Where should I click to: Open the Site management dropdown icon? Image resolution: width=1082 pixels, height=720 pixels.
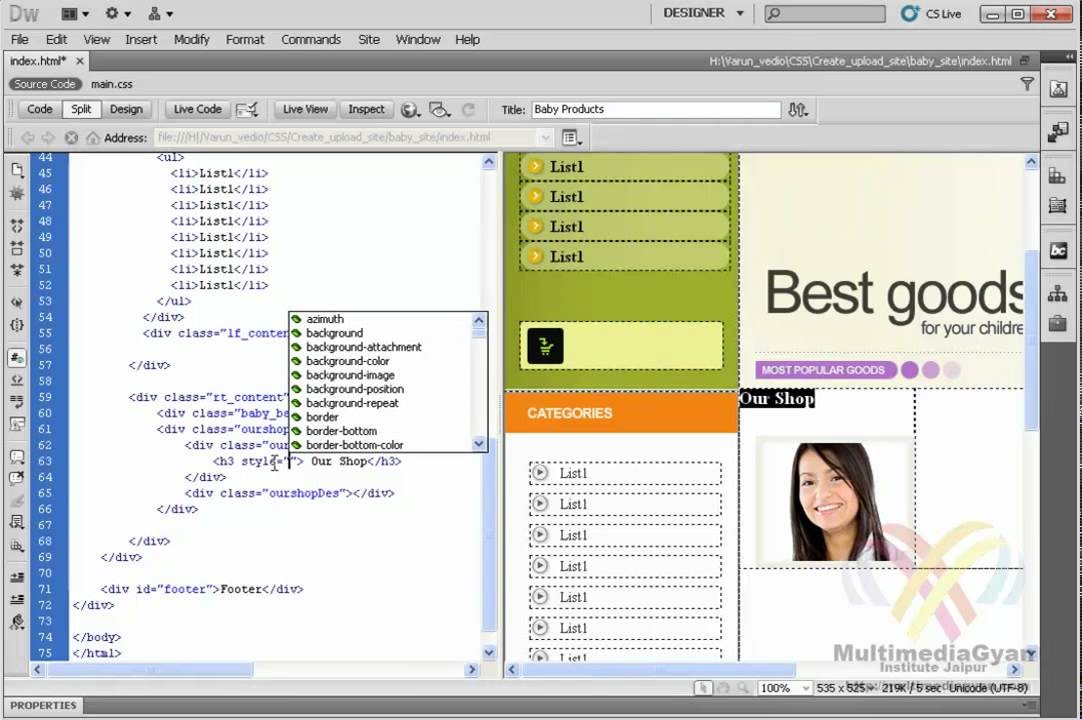[160, 13]
